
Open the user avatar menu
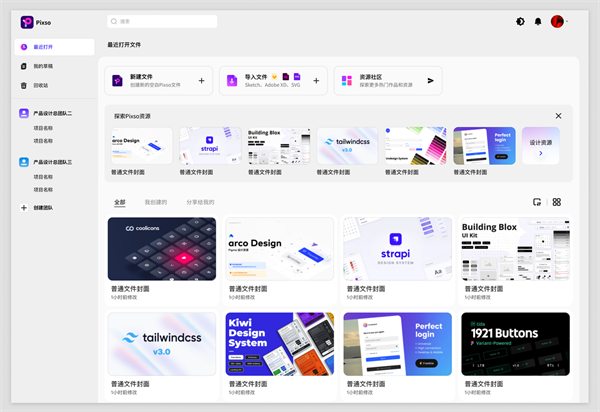click(x=557, y=21)
